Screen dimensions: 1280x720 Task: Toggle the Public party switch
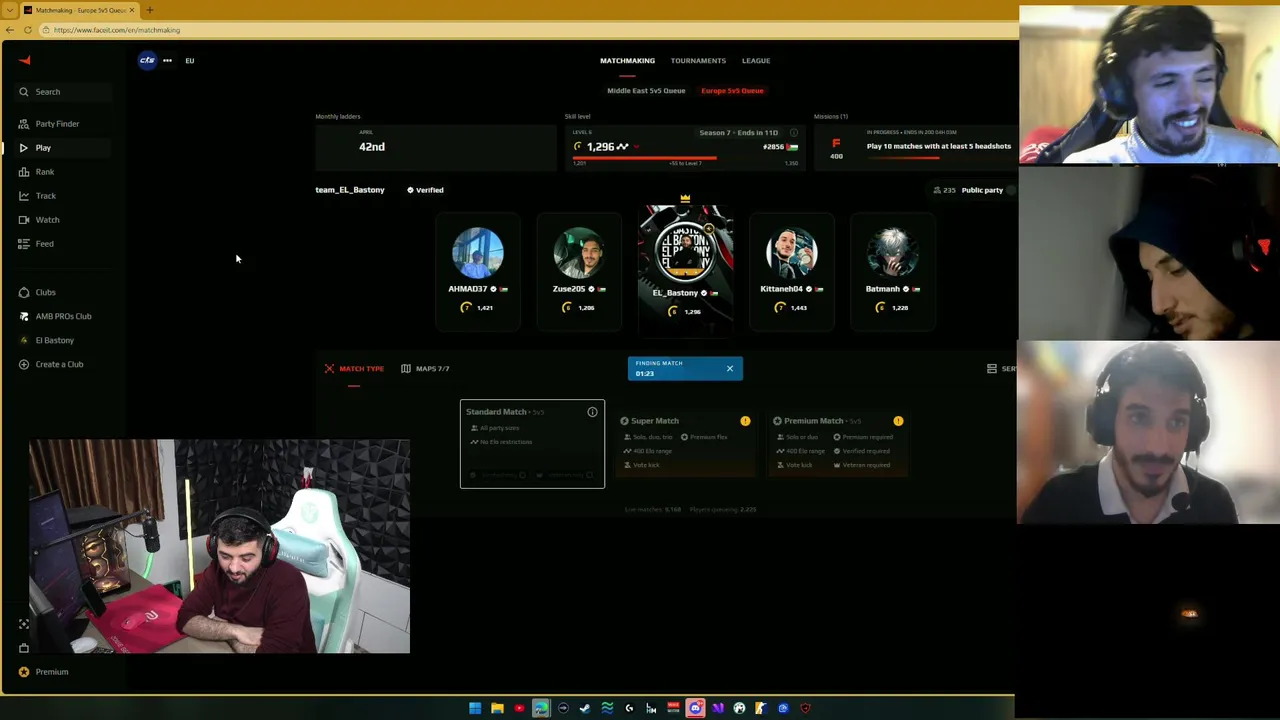tap(1011, 190)
